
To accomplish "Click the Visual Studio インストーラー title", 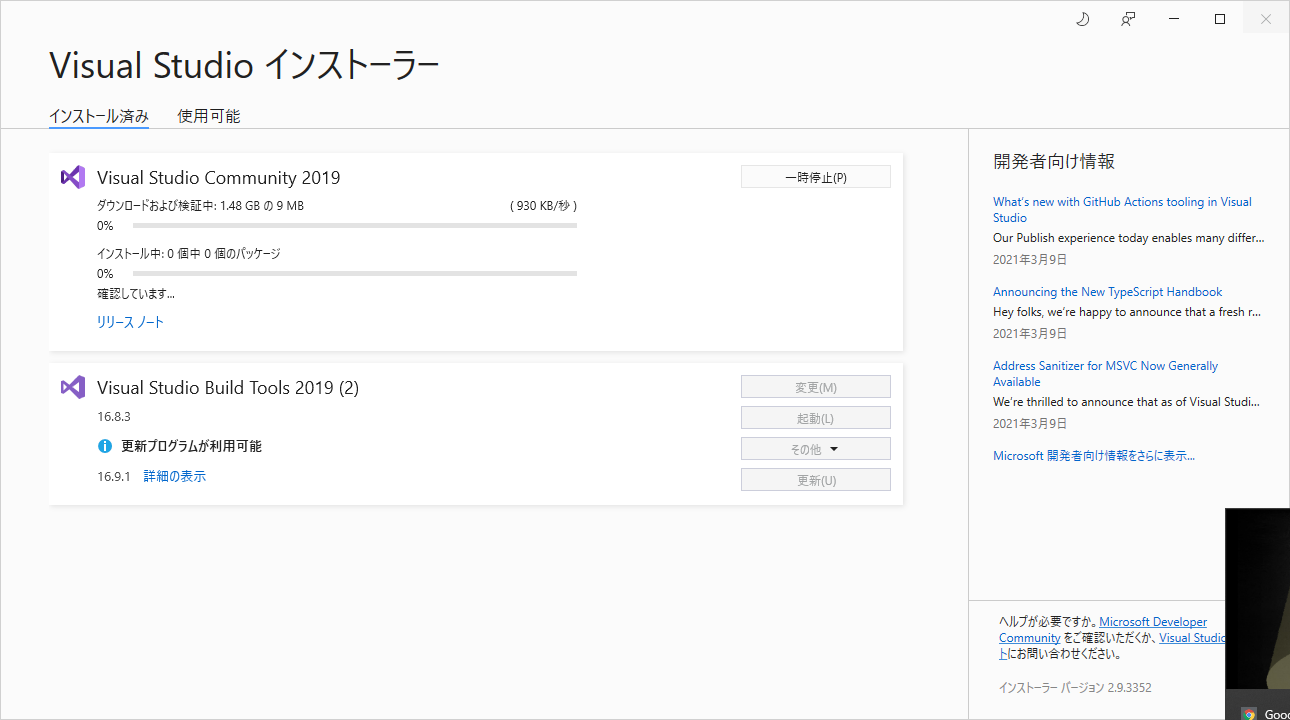I will (244, 65).
